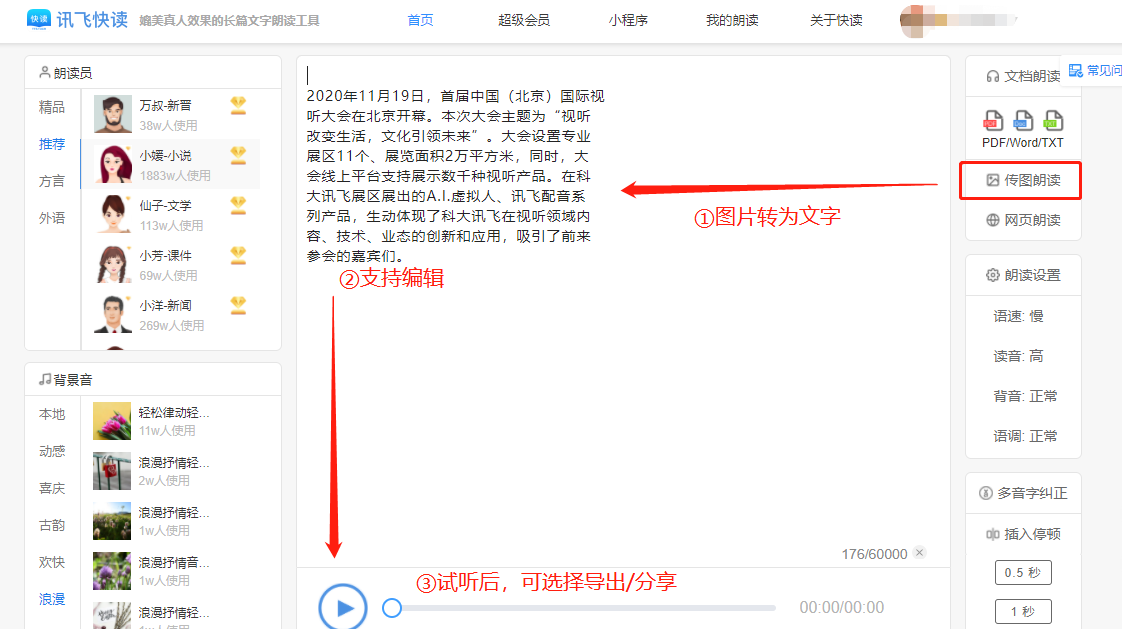Click VIP diamond icon beside 小媛-小说
Viewport: 1122px width, 629px height.
click(x=238, y=155)
